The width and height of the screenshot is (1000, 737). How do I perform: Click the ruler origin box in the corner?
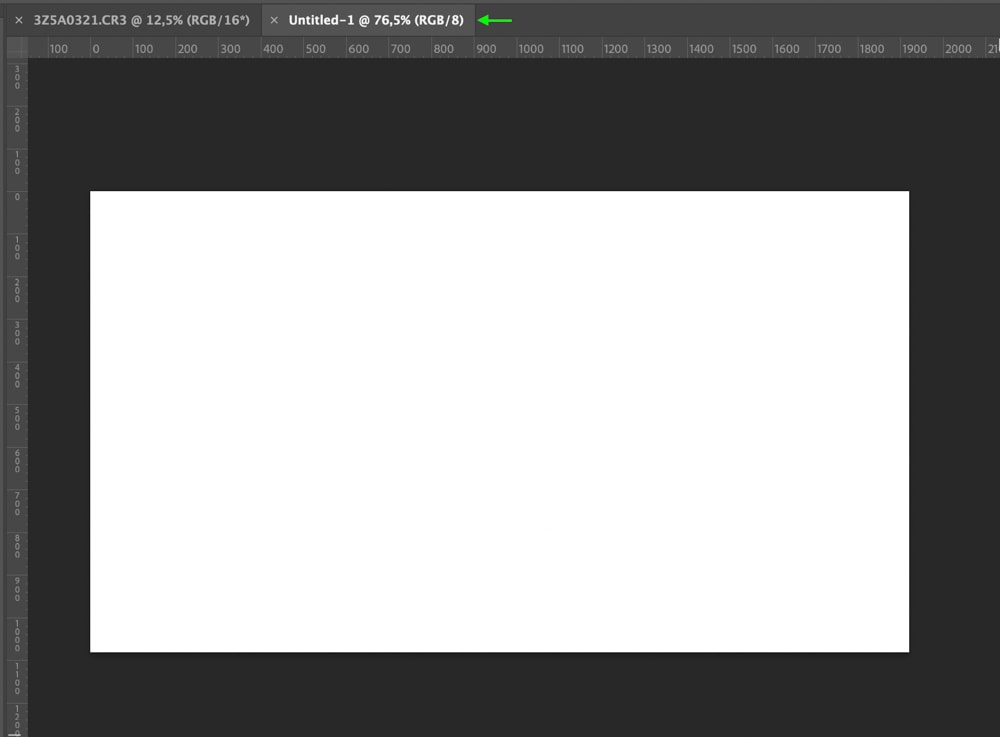coord(16,48)
